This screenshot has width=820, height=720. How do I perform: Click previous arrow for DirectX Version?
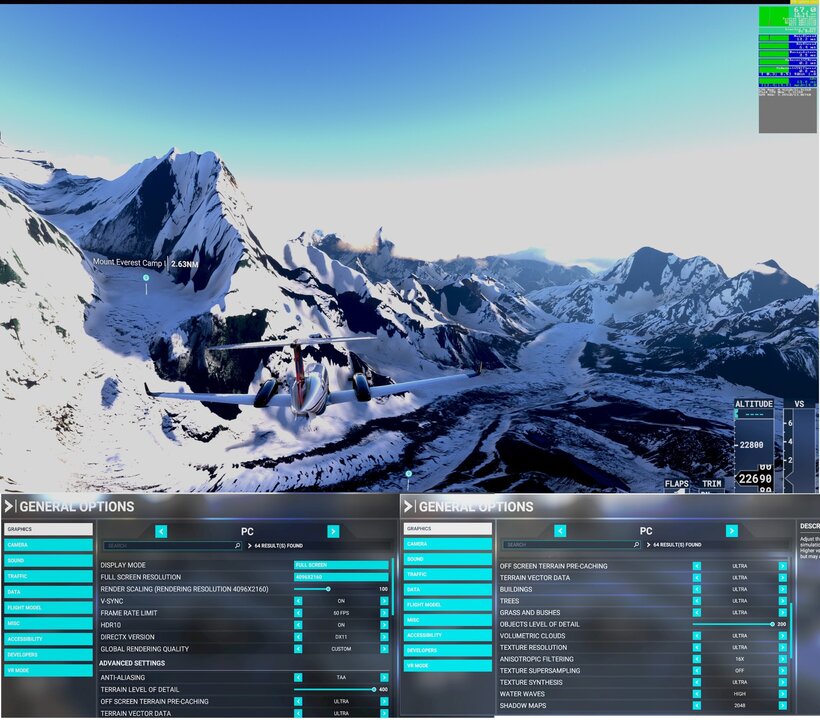[298, 637]
